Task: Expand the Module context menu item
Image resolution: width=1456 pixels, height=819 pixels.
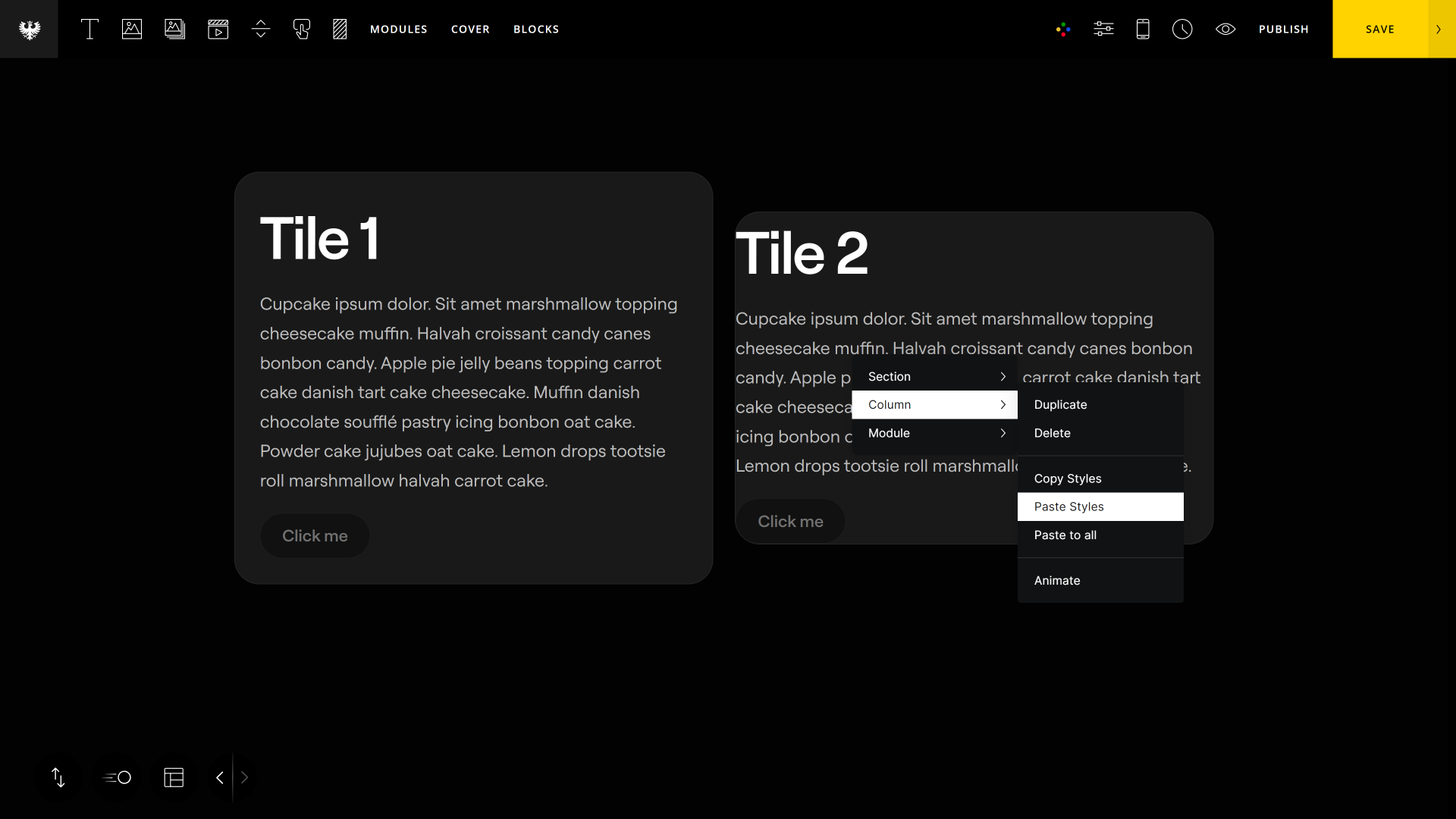Action: [934, 432]
